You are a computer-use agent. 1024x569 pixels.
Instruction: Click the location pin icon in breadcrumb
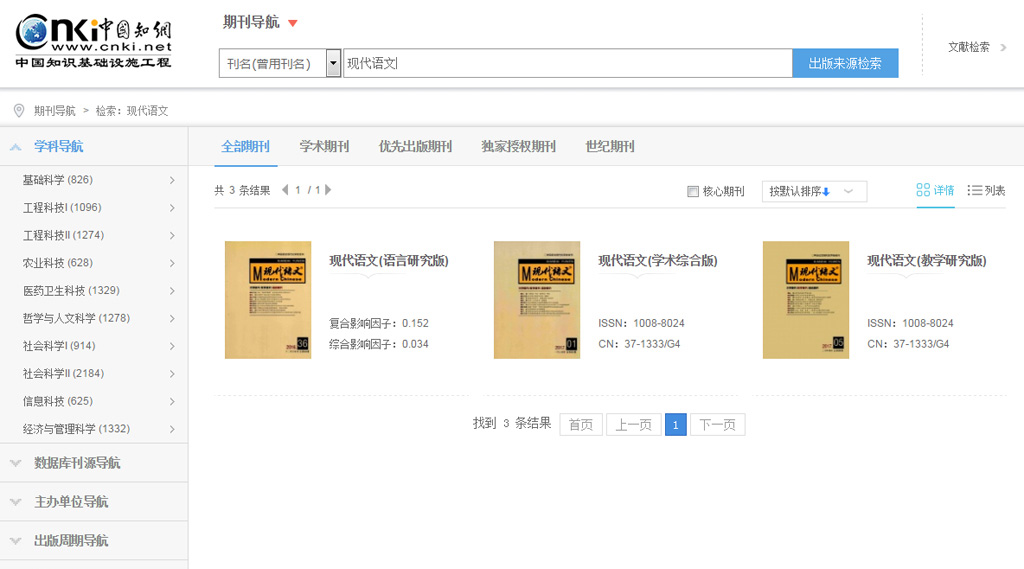click(x=19, y=110)
